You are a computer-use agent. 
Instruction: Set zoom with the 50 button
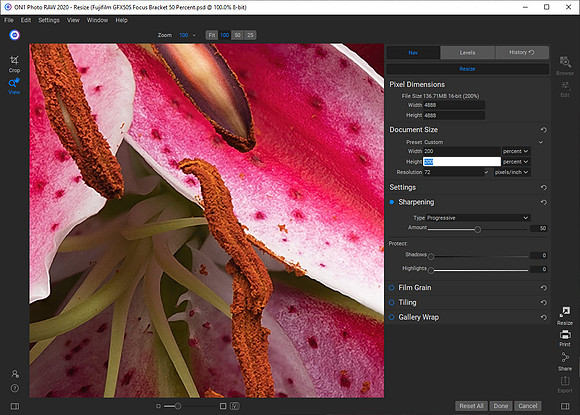pos(237,35)
